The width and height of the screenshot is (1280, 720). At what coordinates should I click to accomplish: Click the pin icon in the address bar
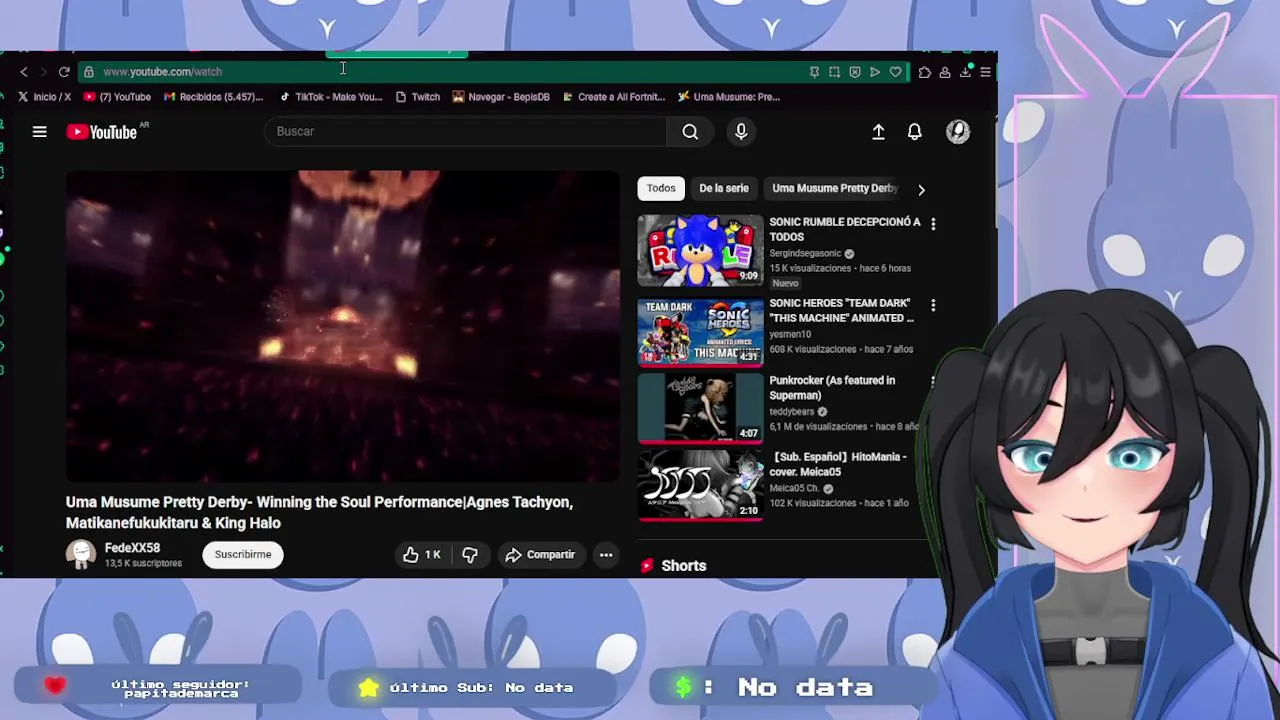coord(814,72)
